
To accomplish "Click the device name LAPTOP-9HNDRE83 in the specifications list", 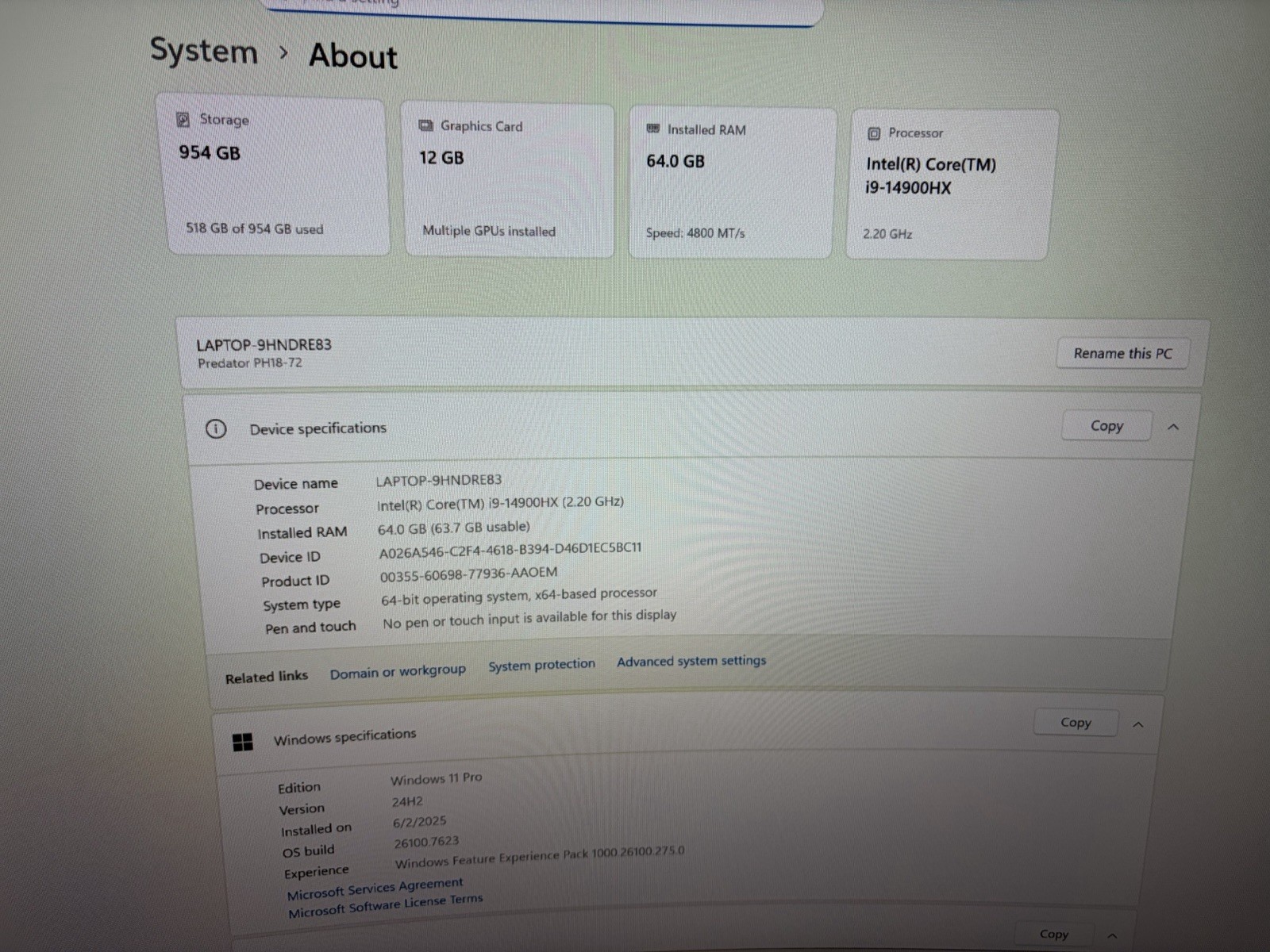I will tap(438, 481).
